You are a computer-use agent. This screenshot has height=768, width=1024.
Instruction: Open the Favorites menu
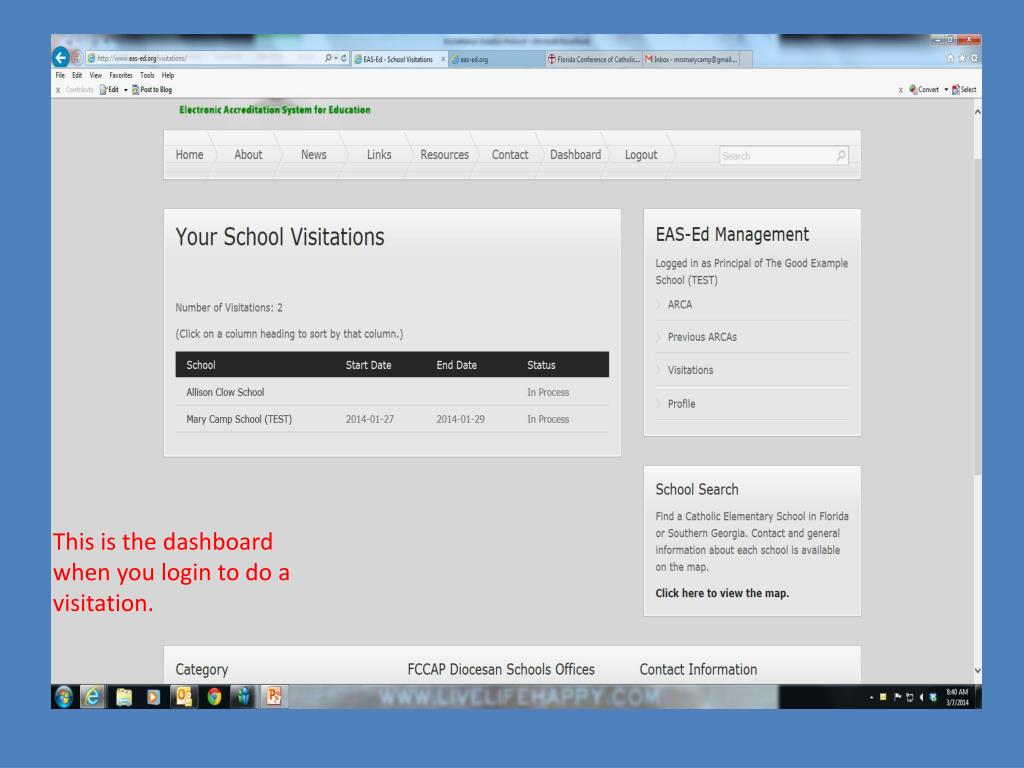[x=121, y=75]
